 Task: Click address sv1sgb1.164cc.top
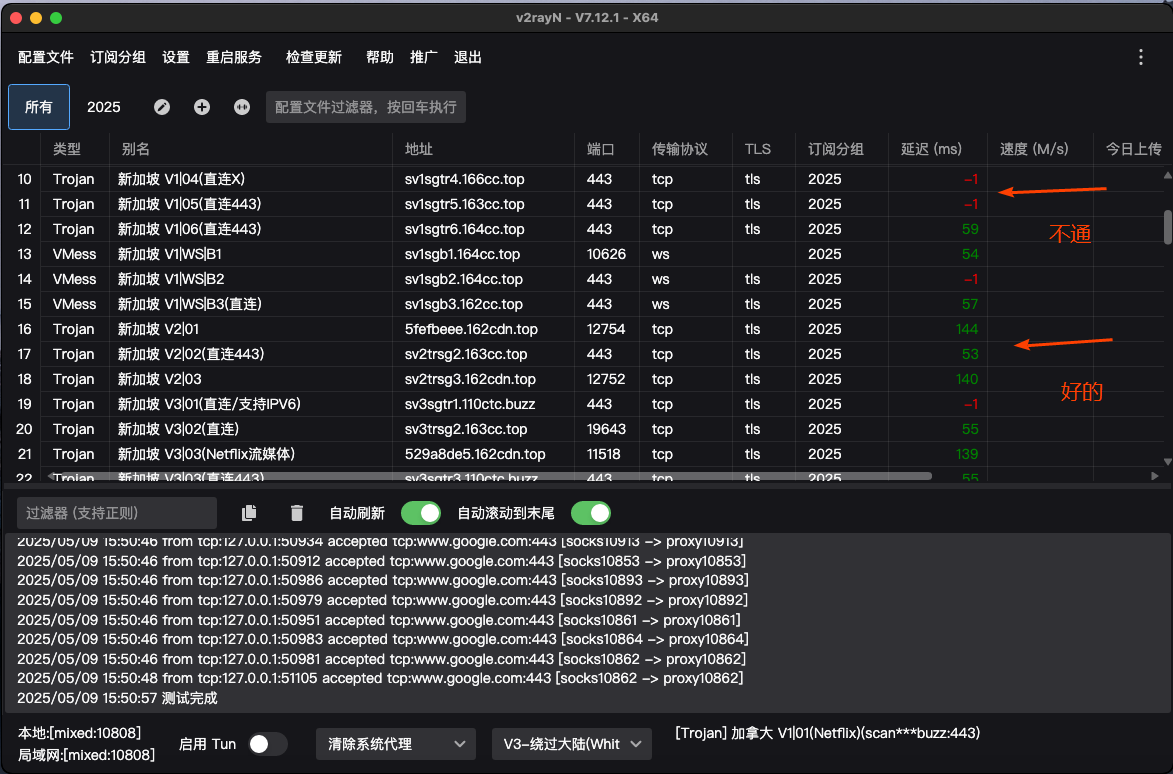coord(462,254)
